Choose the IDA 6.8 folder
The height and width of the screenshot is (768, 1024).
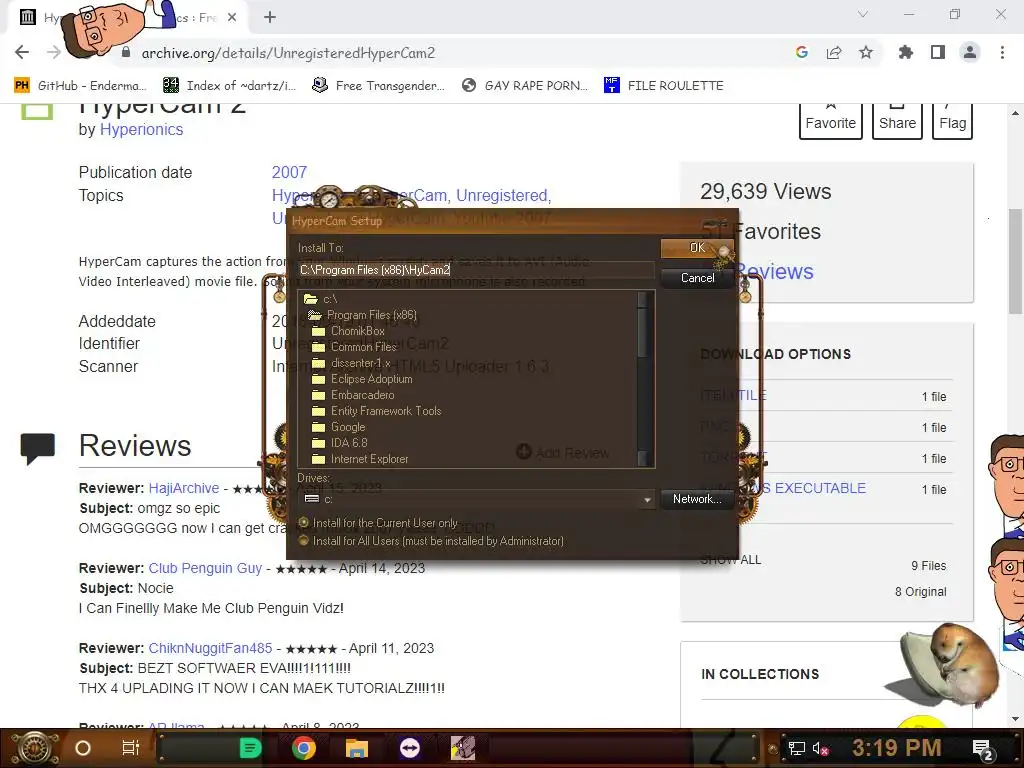click(340, 443)
